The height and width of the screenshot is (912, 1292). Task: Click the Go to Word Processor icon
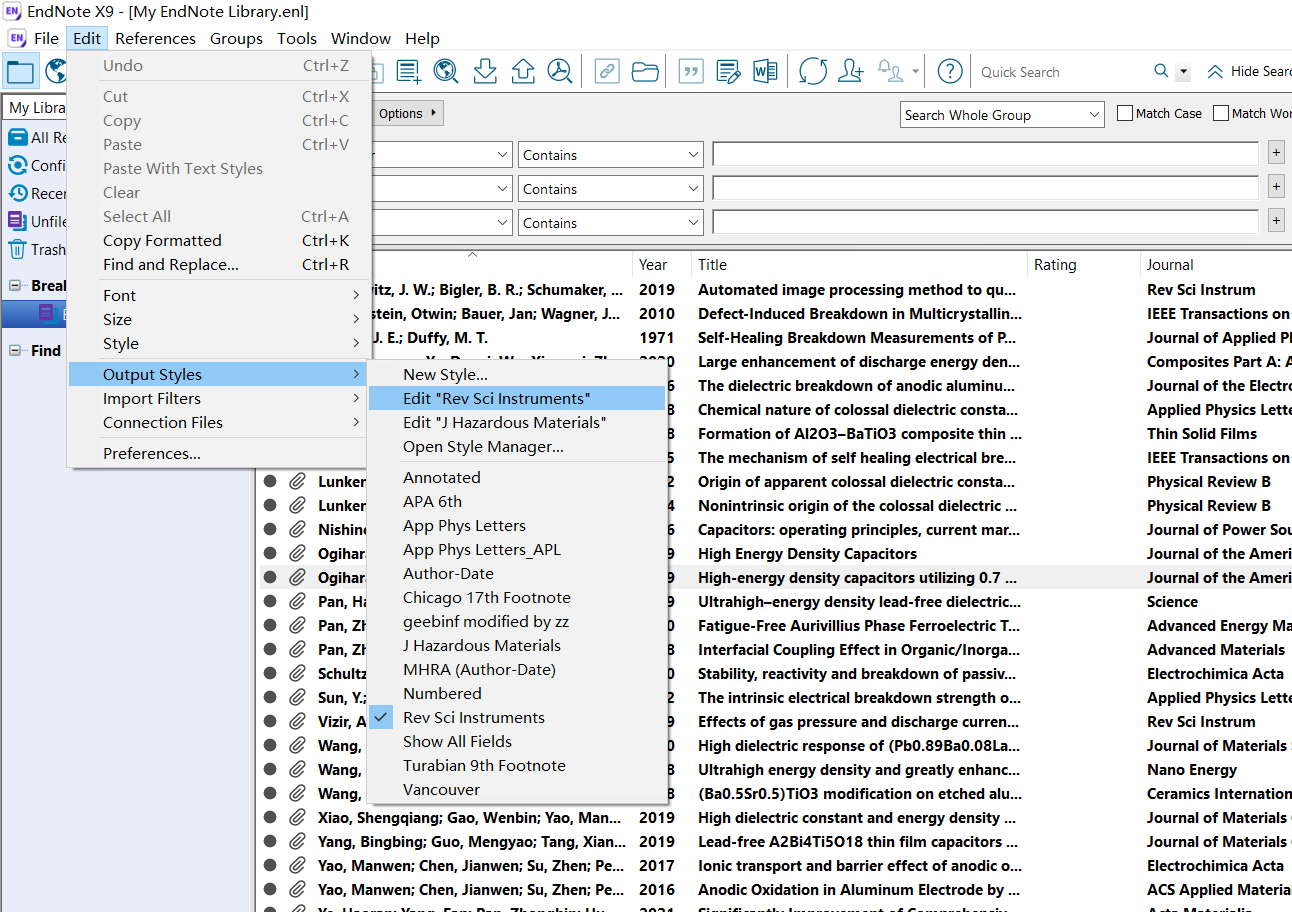coord(766,71)
